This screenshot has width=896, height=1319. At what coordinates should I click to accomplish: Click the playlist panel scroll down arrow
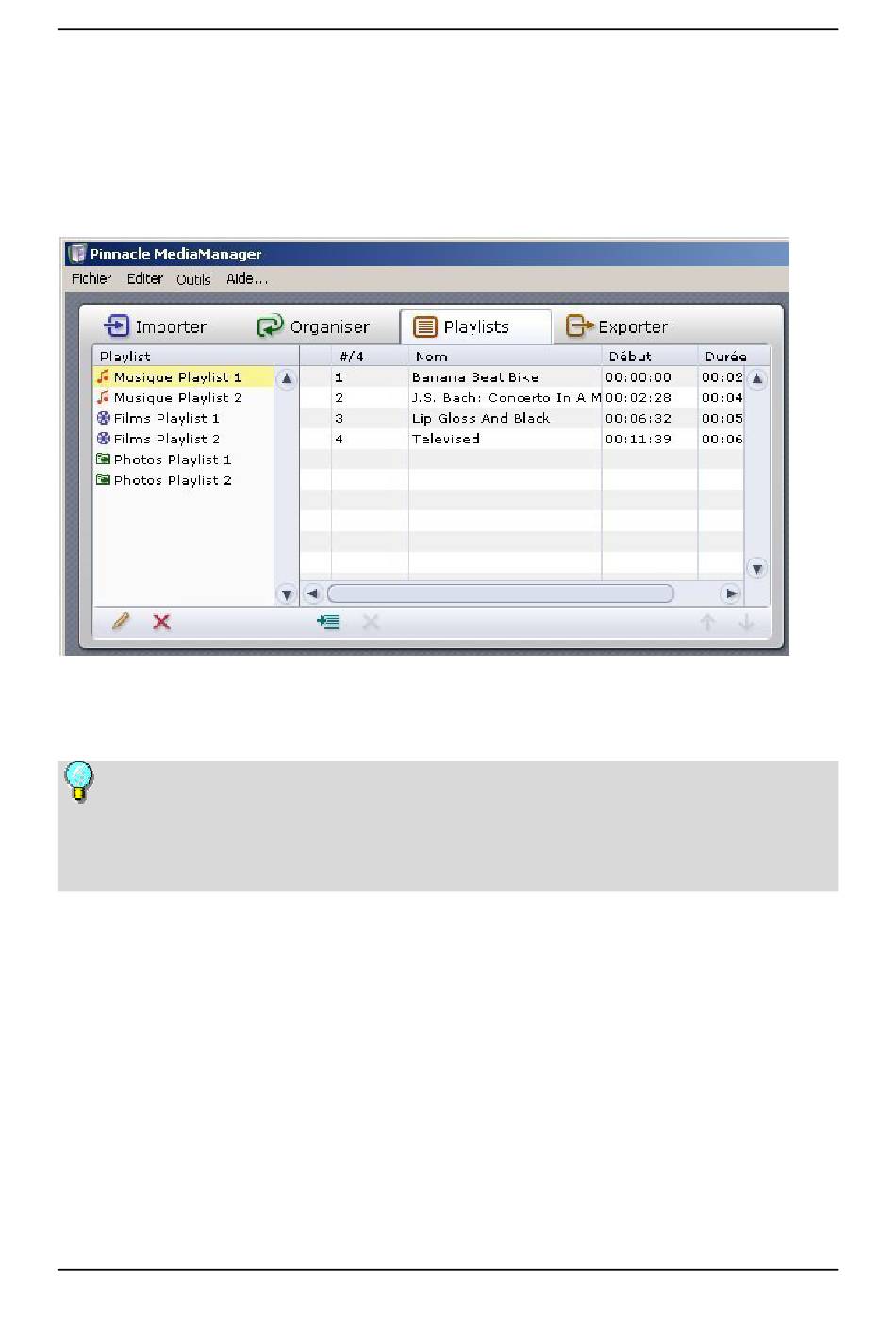(x=287, y=594)
